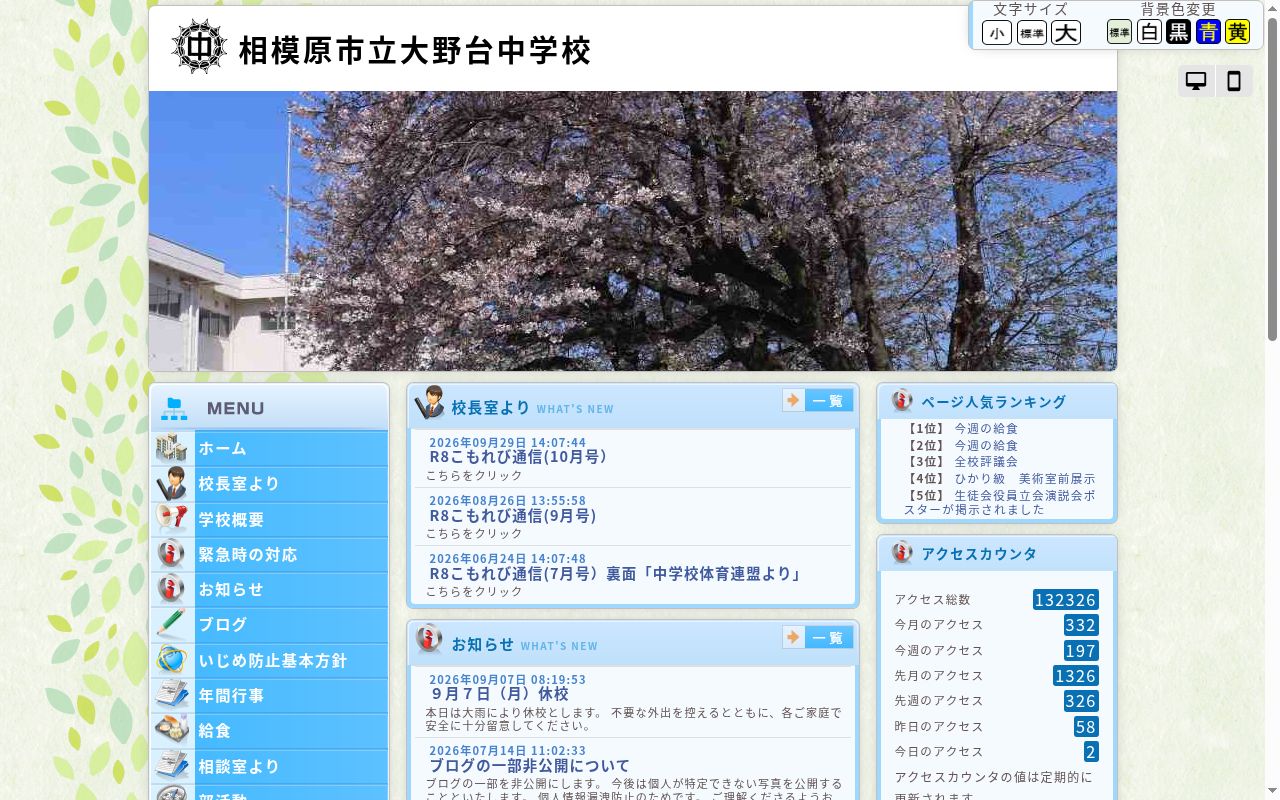The image size is (1280, 800).
Task: Open R8こもれび通信(9月号) article
Action: (513, 516)
